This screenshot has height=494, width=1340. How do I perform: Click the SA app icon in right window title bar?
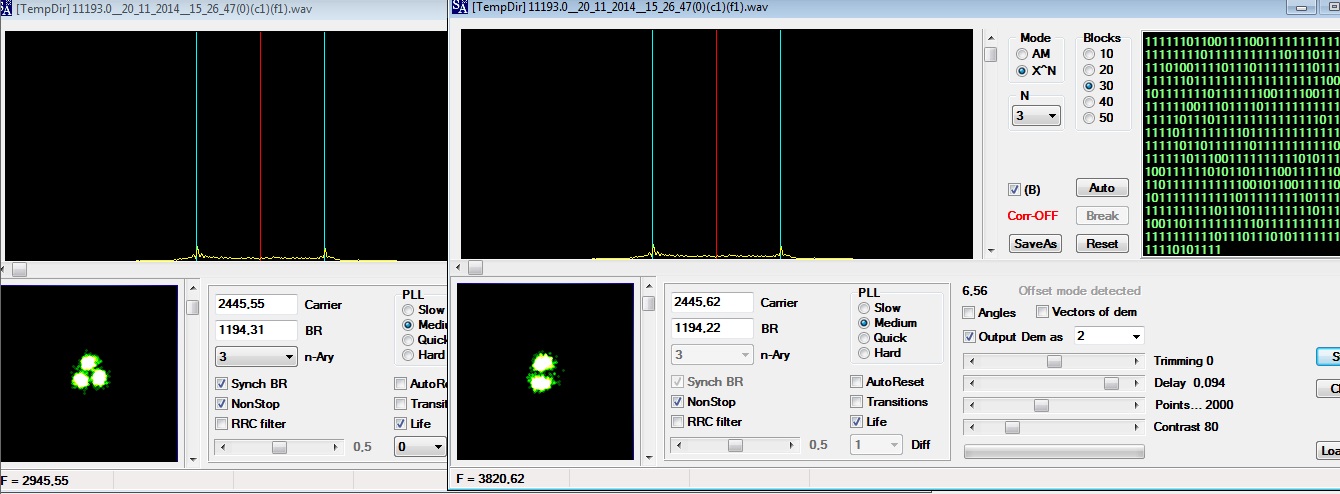coord(459,7)
